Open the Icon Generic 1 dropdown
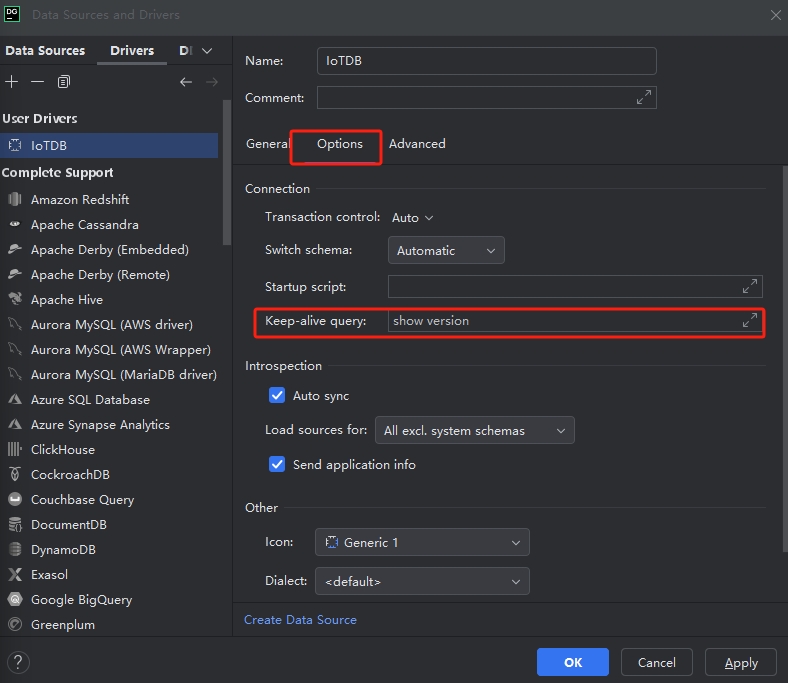Viewport: 788px width, 683px height. [421, 542]
